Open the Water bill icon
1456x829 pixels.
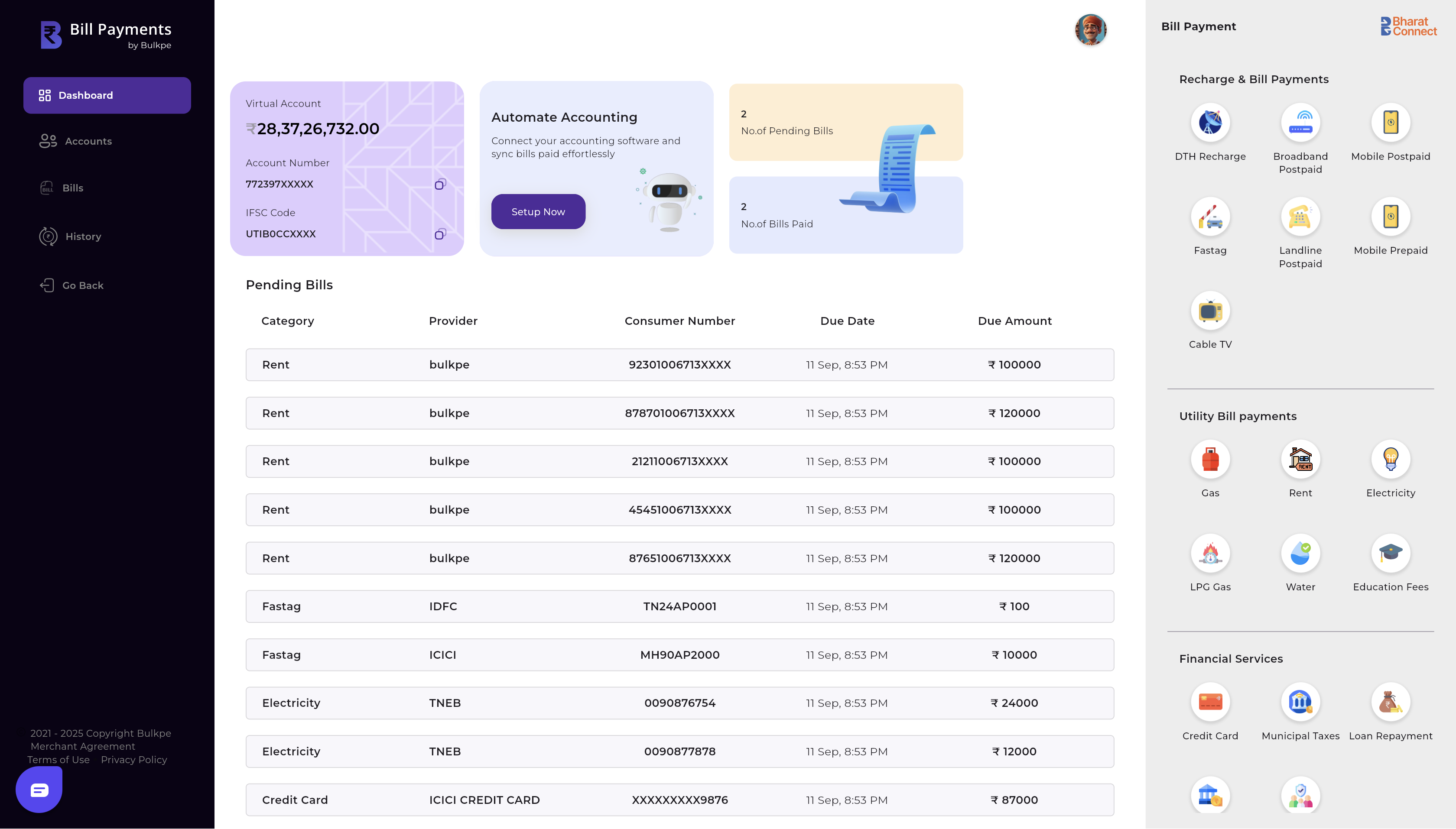pyautogui.click(x=1300, y=553)
